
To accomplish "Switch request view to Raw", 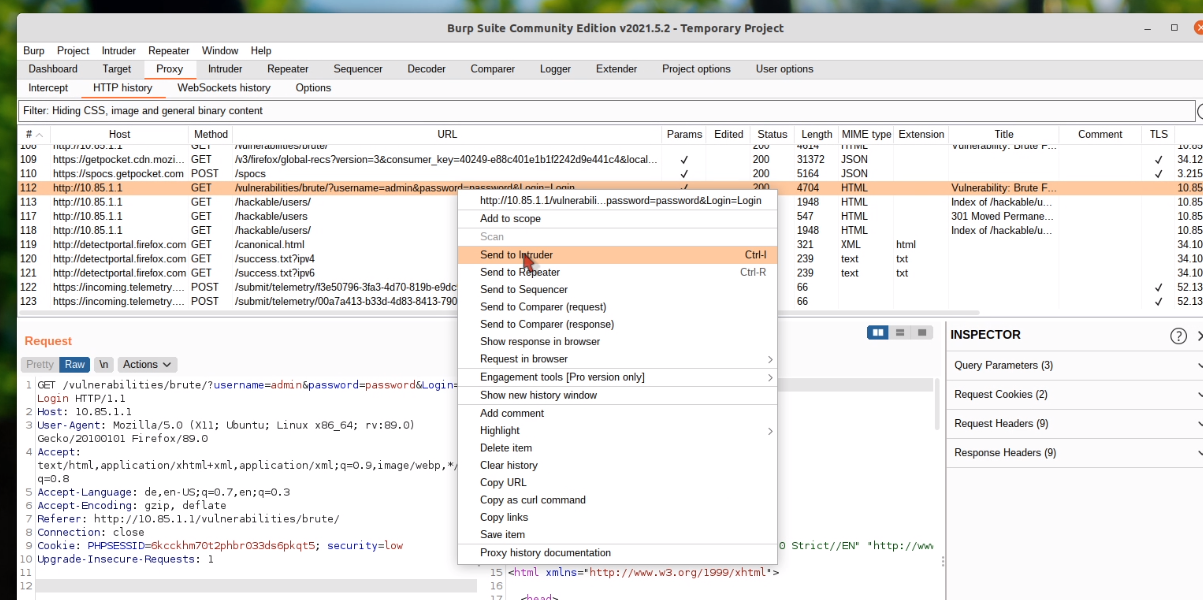I will point(74,365).
